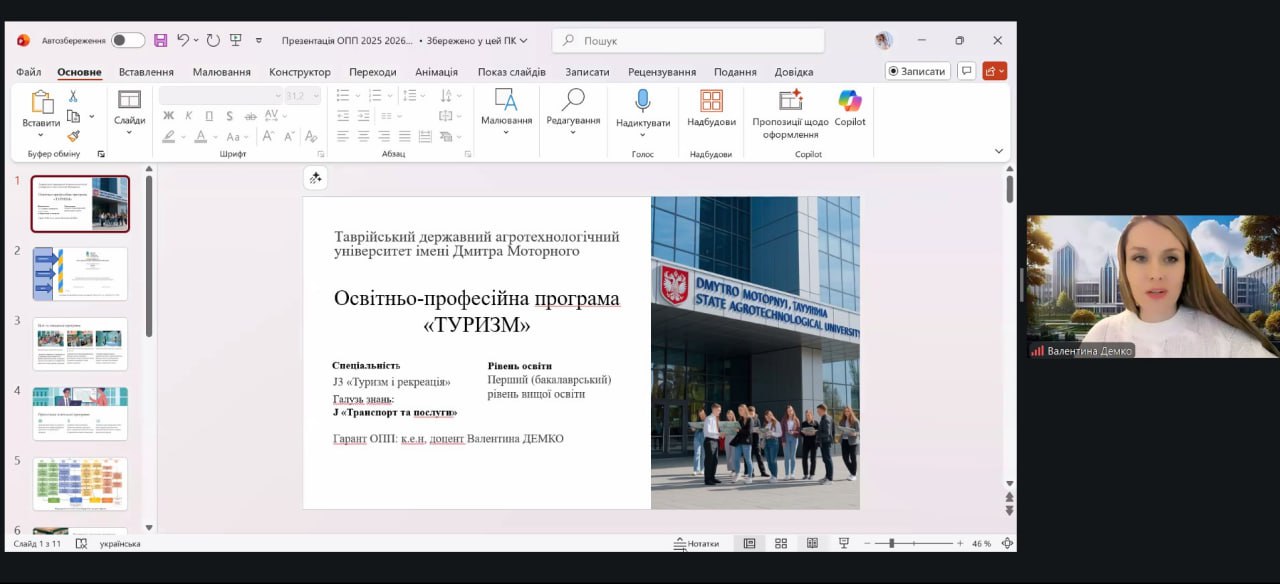Click the Copilot icon in ribbon

point(850,101)
